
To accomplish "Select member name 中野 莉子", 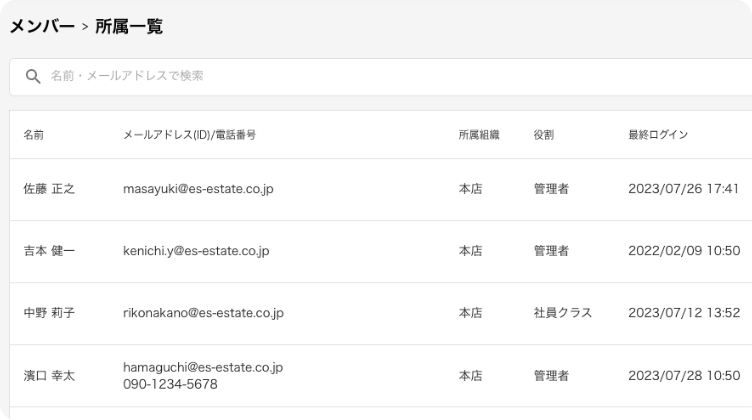I will 49,313.
